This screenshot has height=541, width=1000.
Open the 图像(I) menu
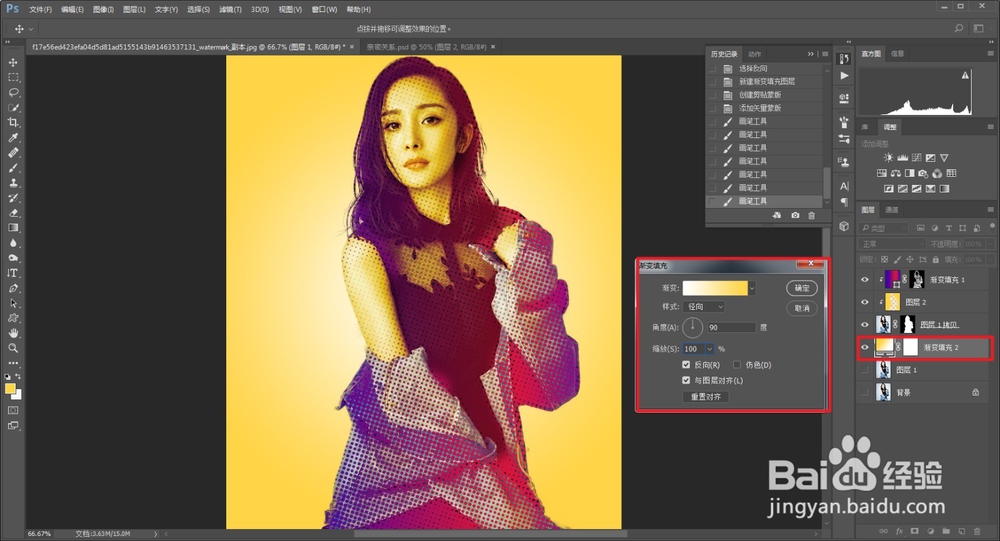pos(103,10)
